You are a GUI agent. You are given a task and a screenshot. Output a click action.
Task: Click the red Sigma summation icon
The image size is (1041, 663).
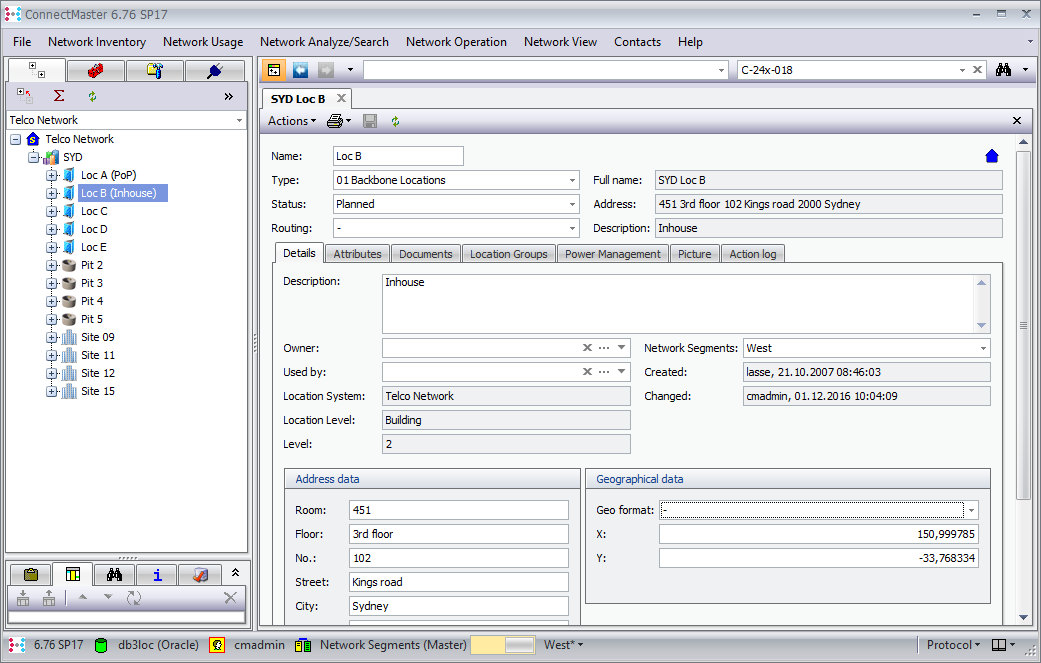pyautogui.click(x=59, y=96)
